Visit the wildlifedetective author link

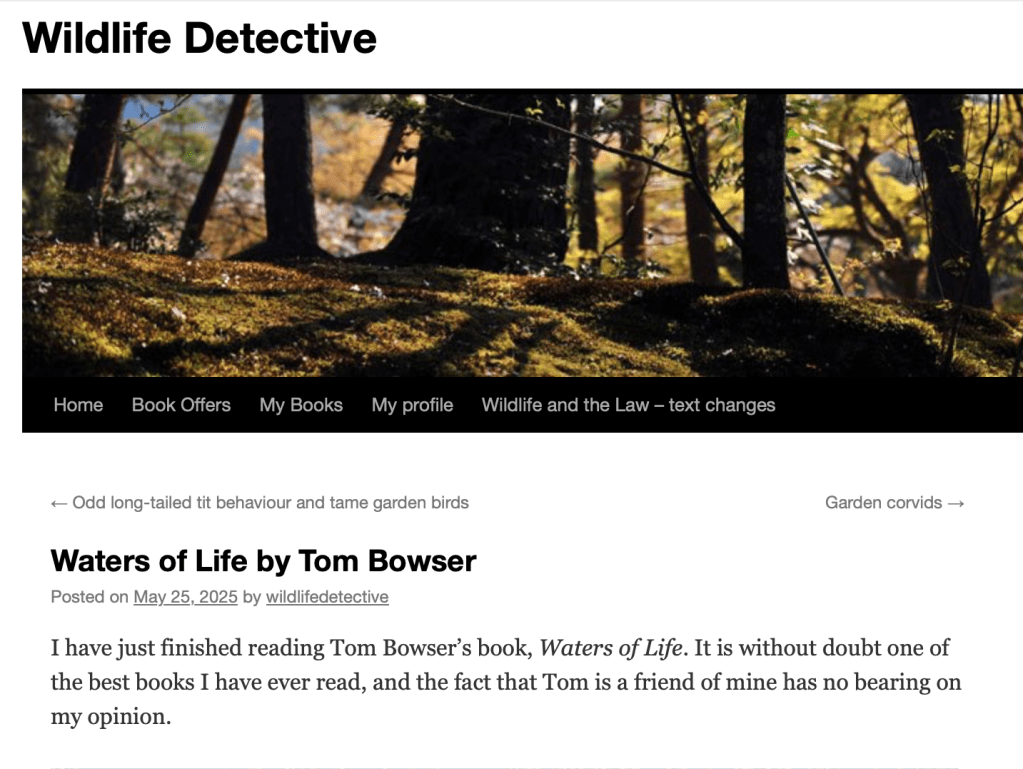[x=327, y=597]
